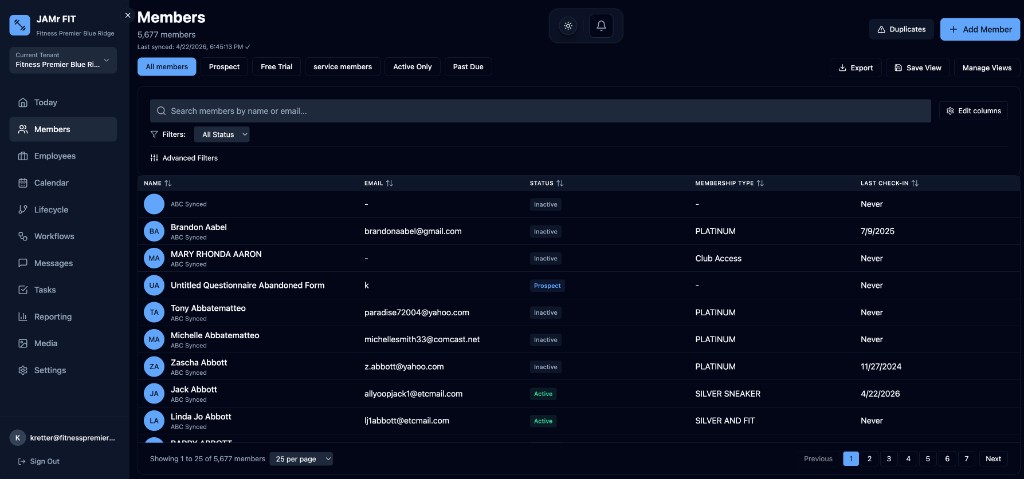This screenshot has width=1024, height=479.
Task: Expand Advanced Filters options
Action: (x=184, y=158)
